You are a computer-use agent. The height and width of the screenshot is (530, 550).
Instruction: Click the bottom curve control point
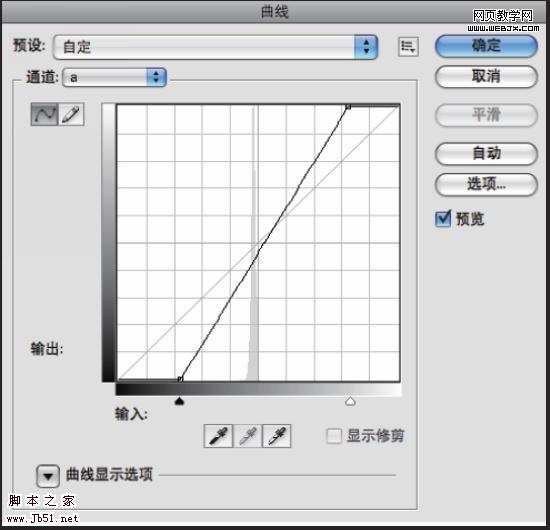(x=180, y=379)
